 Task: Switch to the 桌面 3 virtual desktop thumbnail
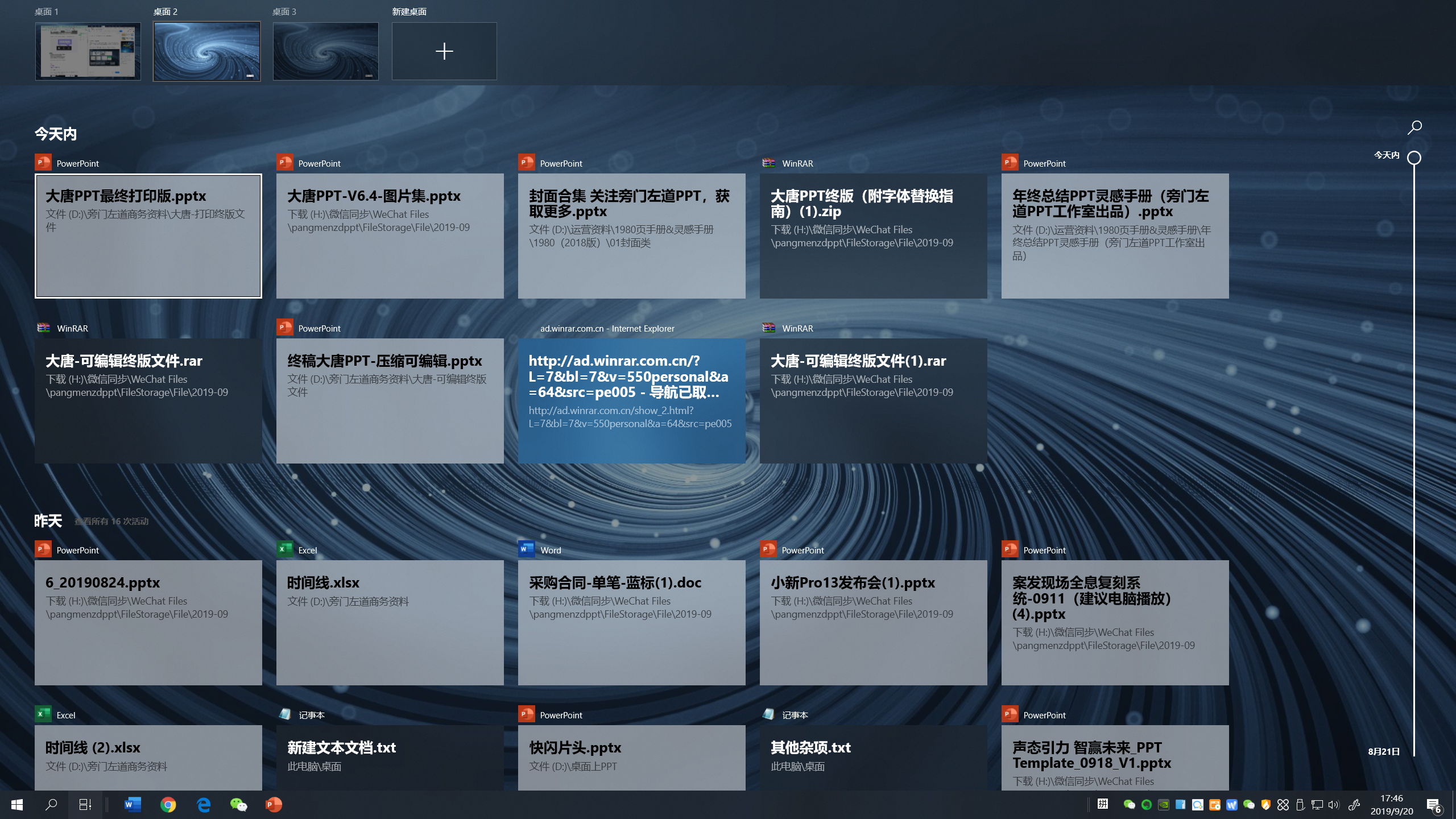325,51
